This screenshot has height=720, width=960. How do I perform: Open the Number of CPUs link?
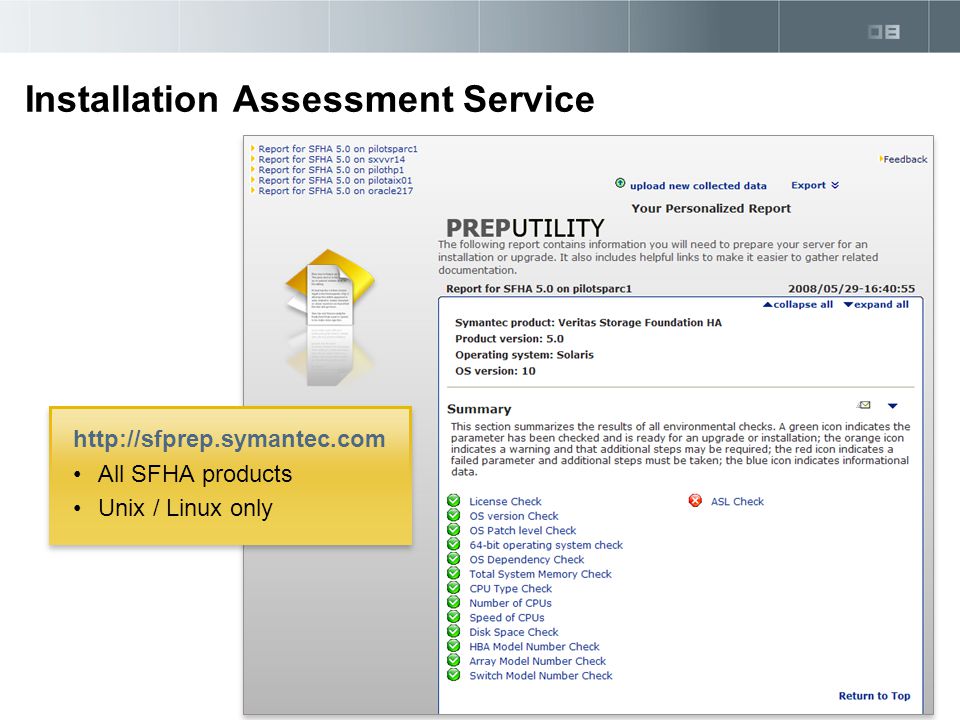(510, 603)
